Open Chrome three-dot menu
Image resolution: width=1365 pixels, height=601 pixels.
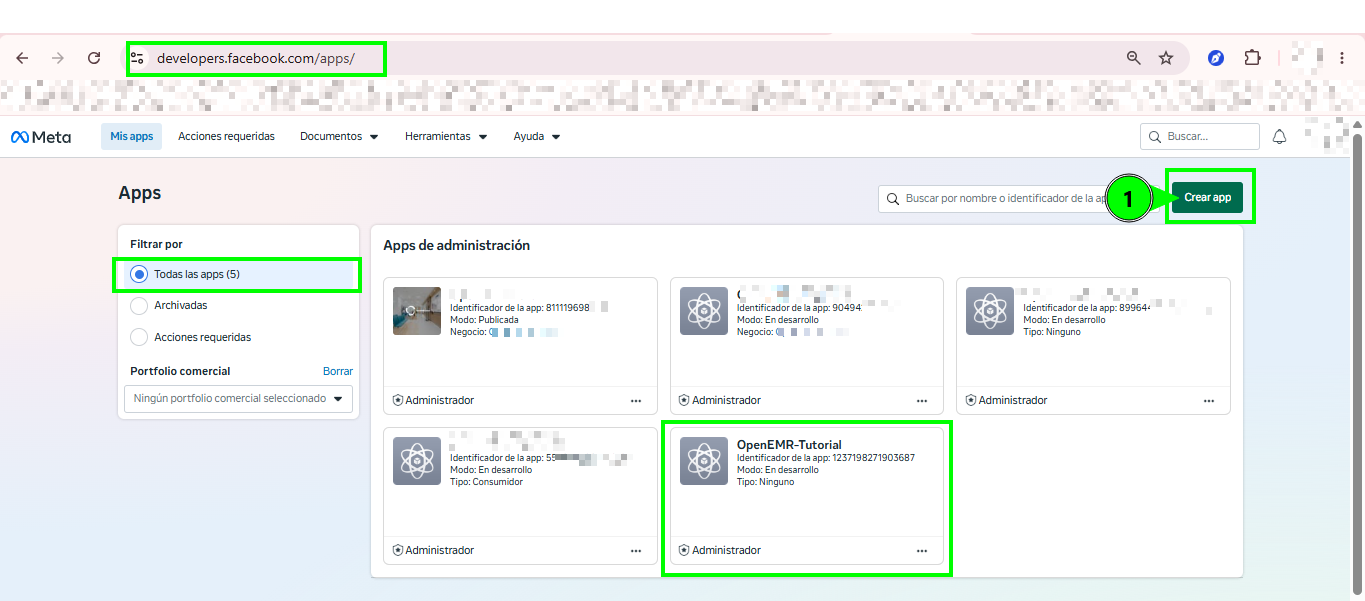tap(1342, 58)
